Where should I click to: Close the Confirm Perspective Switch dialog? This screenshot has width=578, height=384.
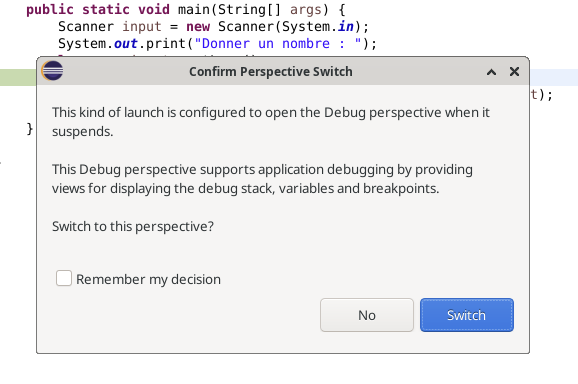pos(514,71)
